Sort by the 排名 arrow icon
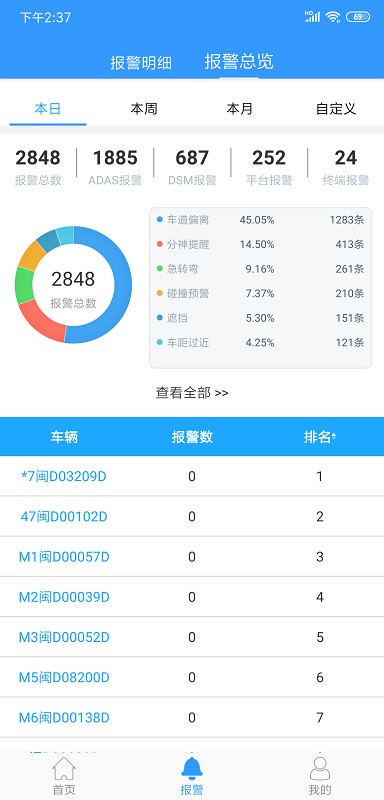The image size is (384, 800). click(x=334, y=437)
